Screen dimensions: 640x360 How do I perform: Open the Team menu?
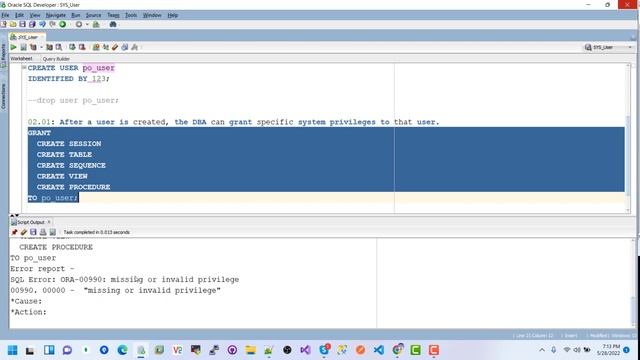point(113,15)
